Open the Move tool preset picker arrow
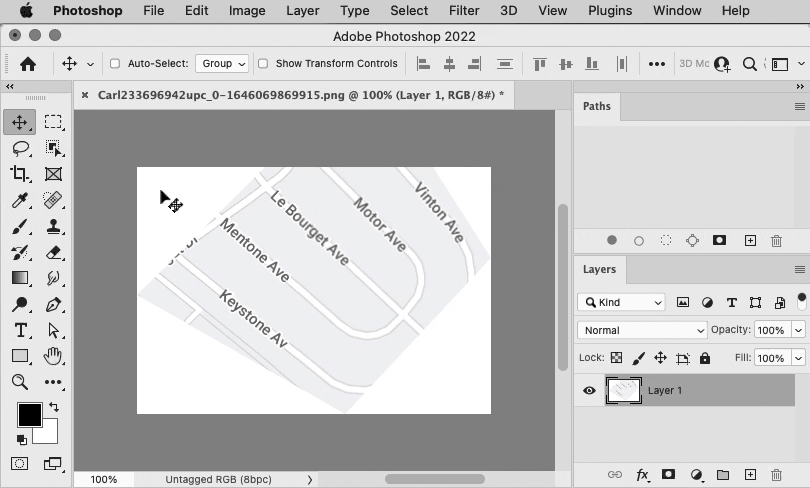The width and height of the screenshot is (810, 488). tap(90, 64)
